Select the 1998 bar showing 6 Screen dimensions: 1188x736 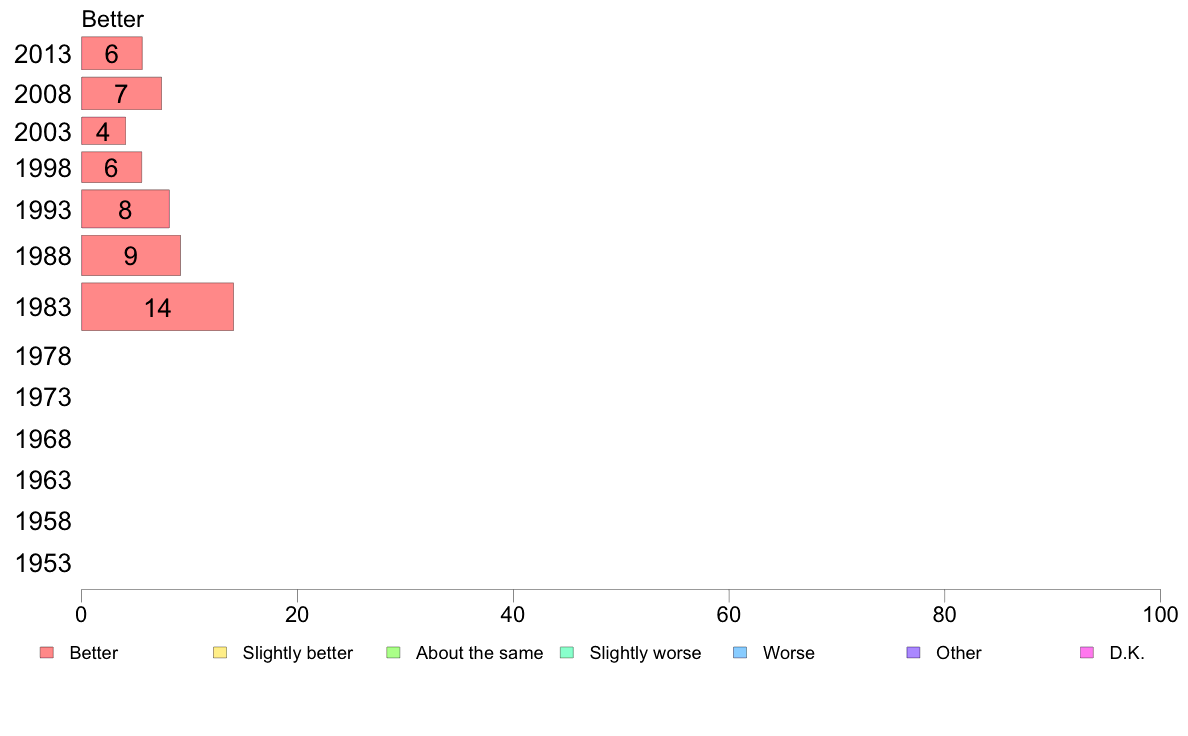(x=111, y=168)
